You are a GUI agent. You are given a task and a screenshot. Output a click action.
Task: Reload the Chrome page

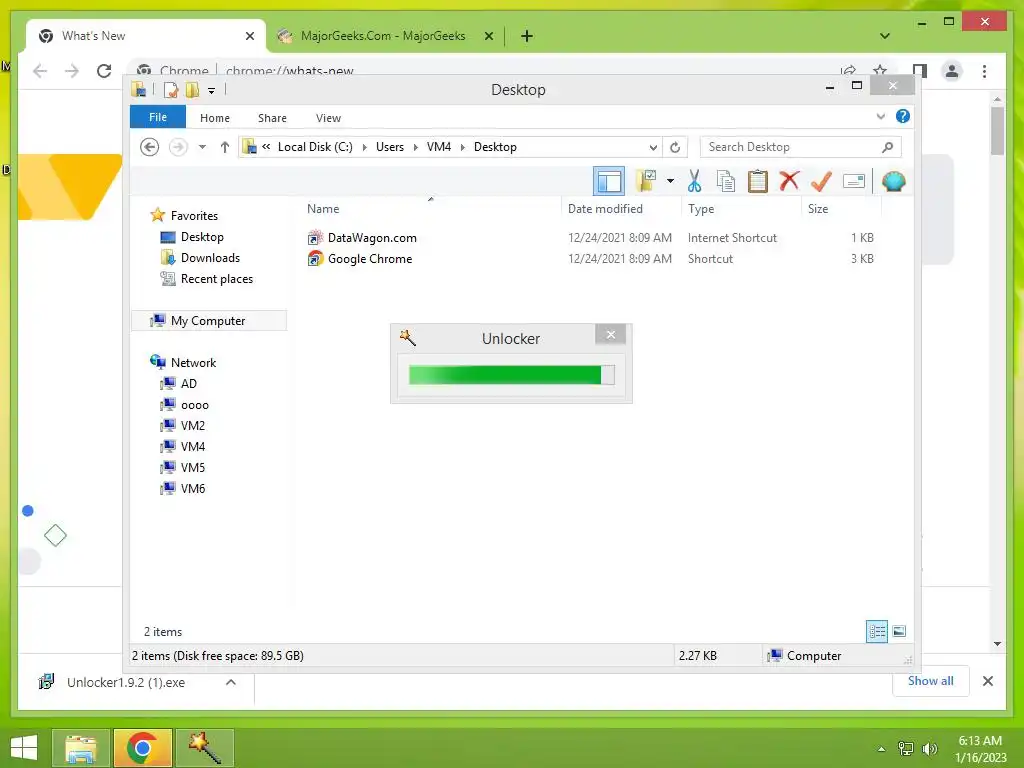coord(104,71)
